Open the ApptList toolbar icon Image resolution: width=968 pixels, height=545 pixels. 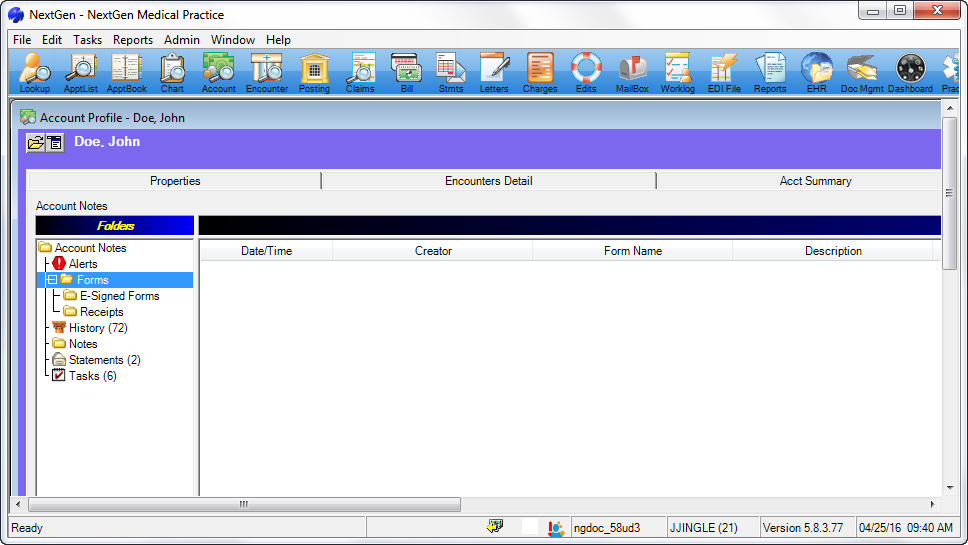(81, 73)
